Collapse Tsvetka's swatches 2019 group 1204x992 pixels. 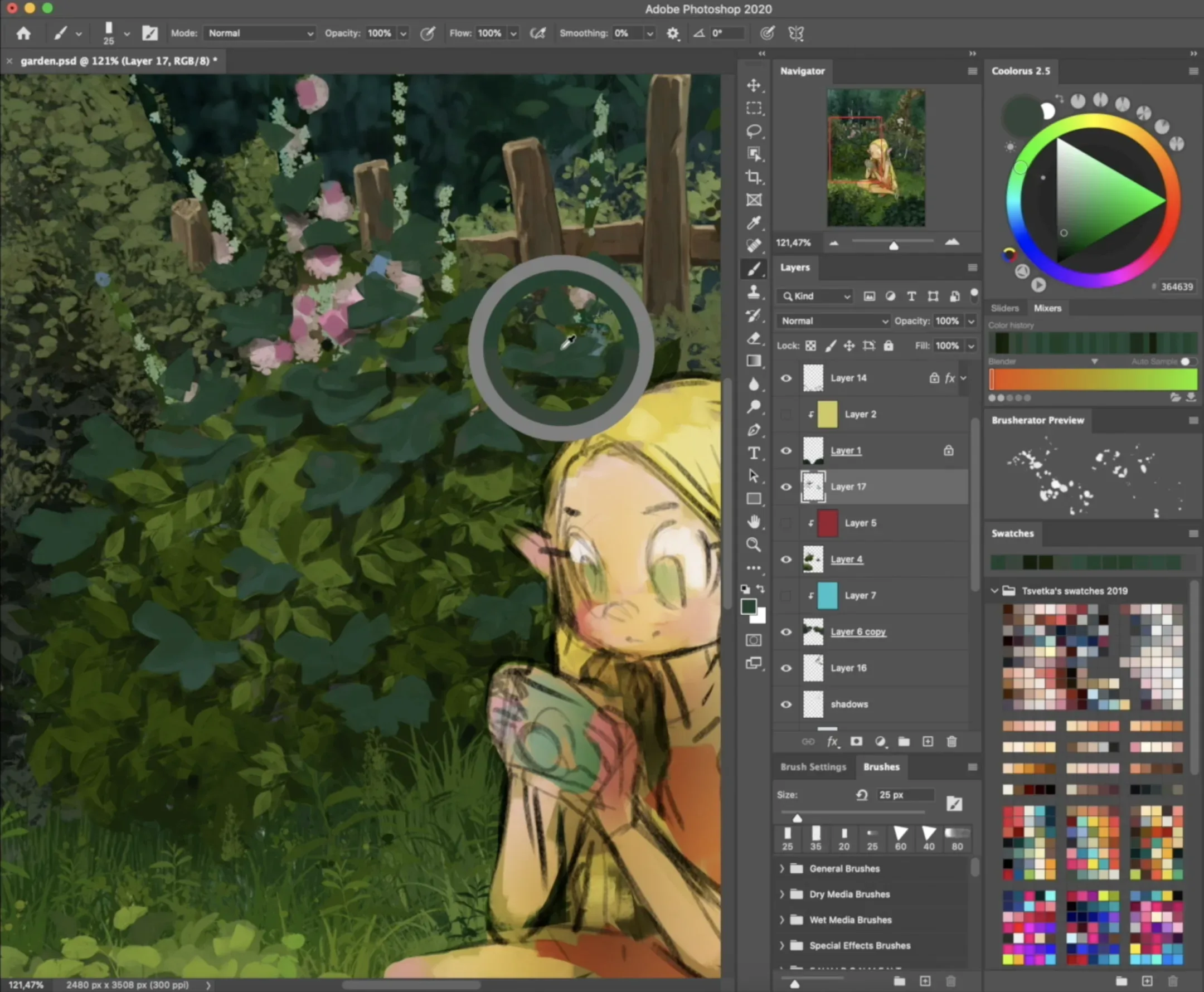click(x=995, y=591)
